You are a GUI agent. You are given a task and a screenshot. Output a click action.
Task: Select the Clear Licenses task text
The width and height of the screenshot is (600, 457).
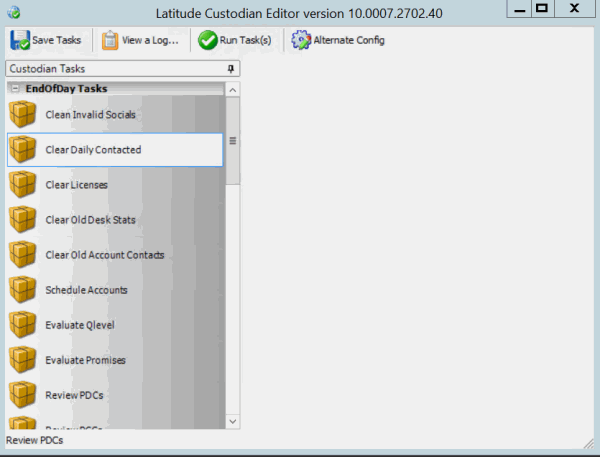[x=77, y=185]
